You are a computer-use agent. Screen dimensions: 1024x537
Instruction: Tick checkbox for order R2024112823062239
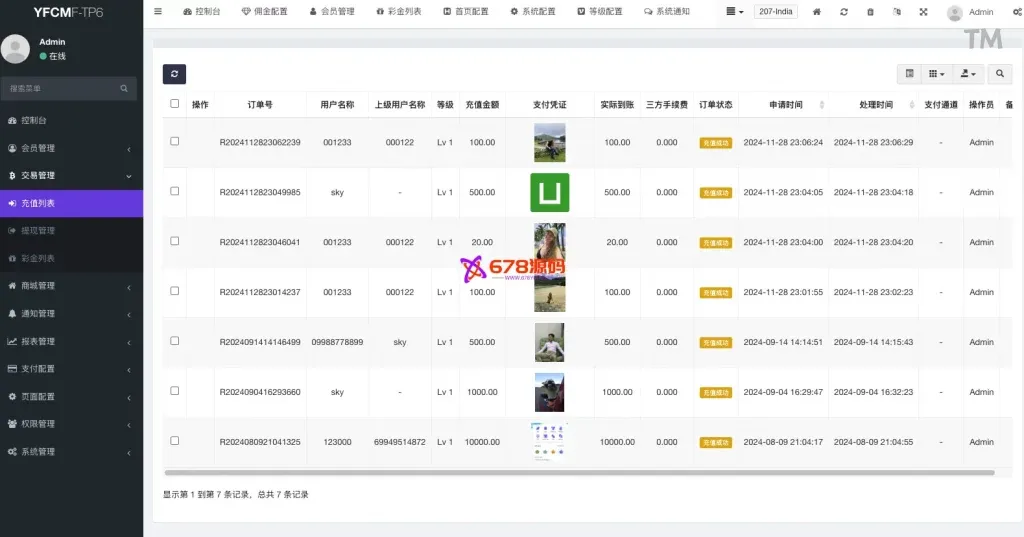pos(175,142)
